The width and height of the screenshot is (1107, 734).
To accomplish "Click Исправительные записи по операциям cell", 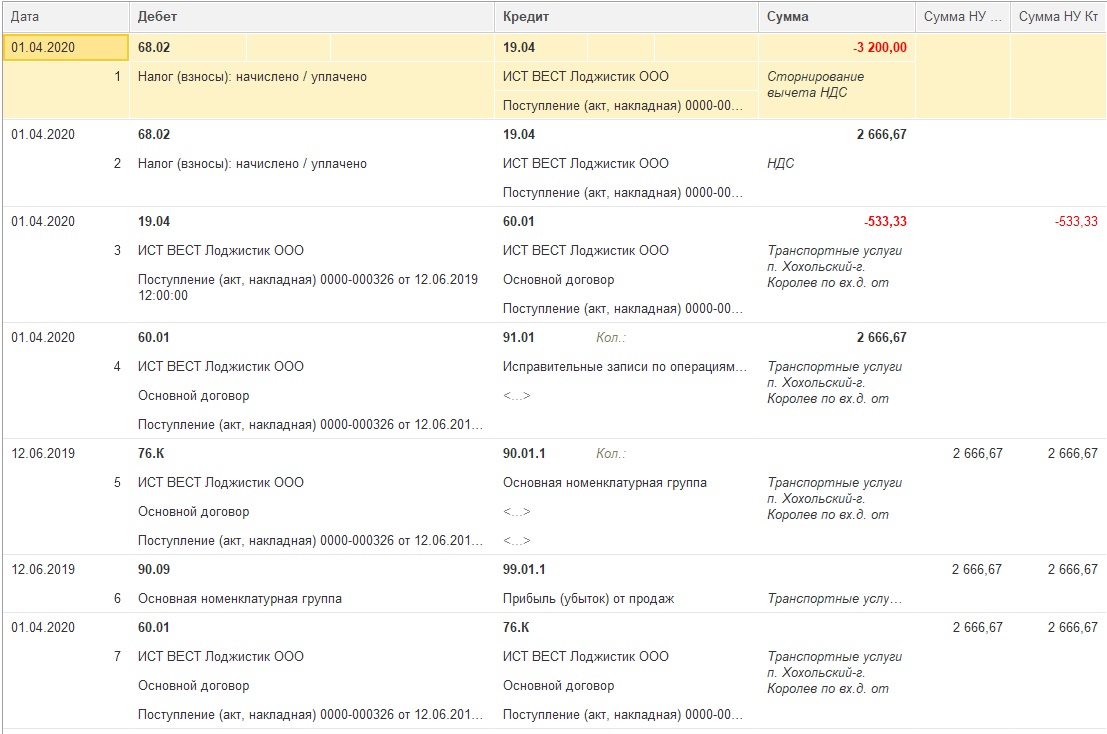I will tap(624, 366).
